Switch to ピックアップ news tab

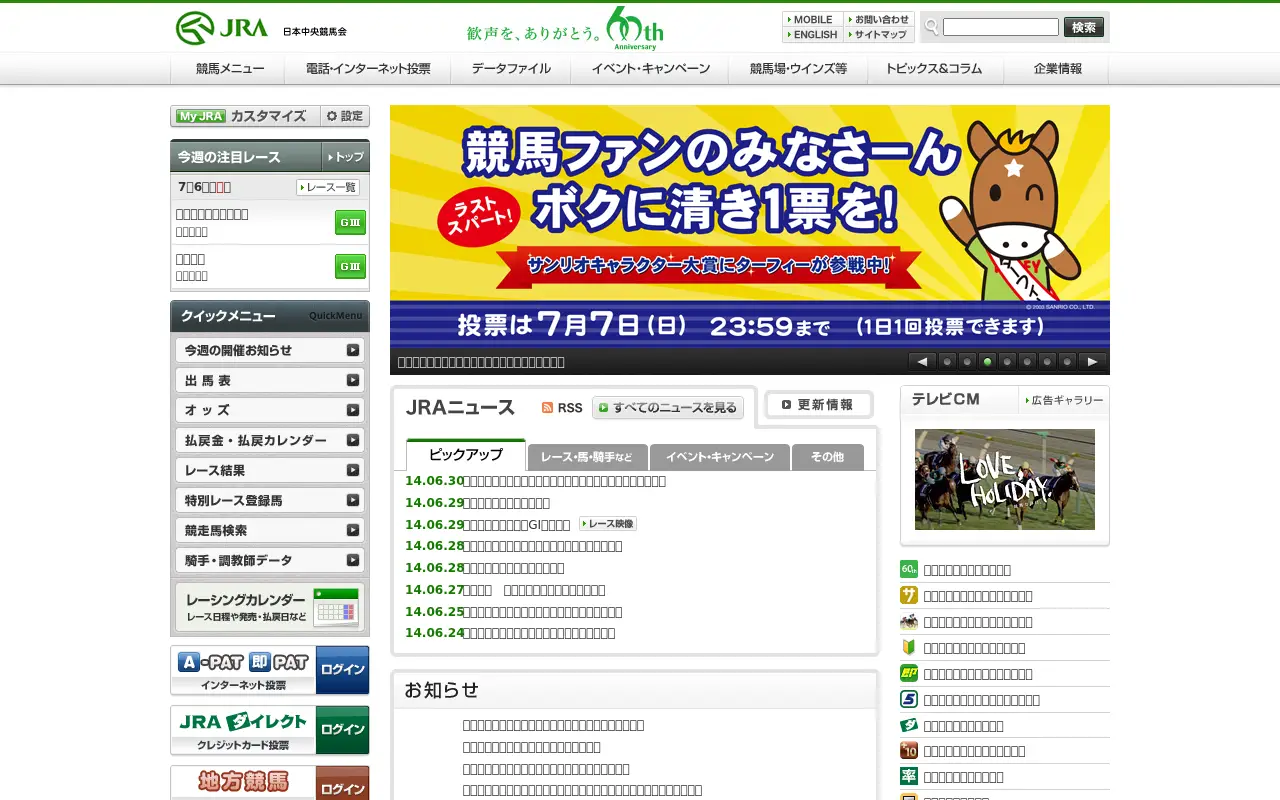(x=466, y=455)
